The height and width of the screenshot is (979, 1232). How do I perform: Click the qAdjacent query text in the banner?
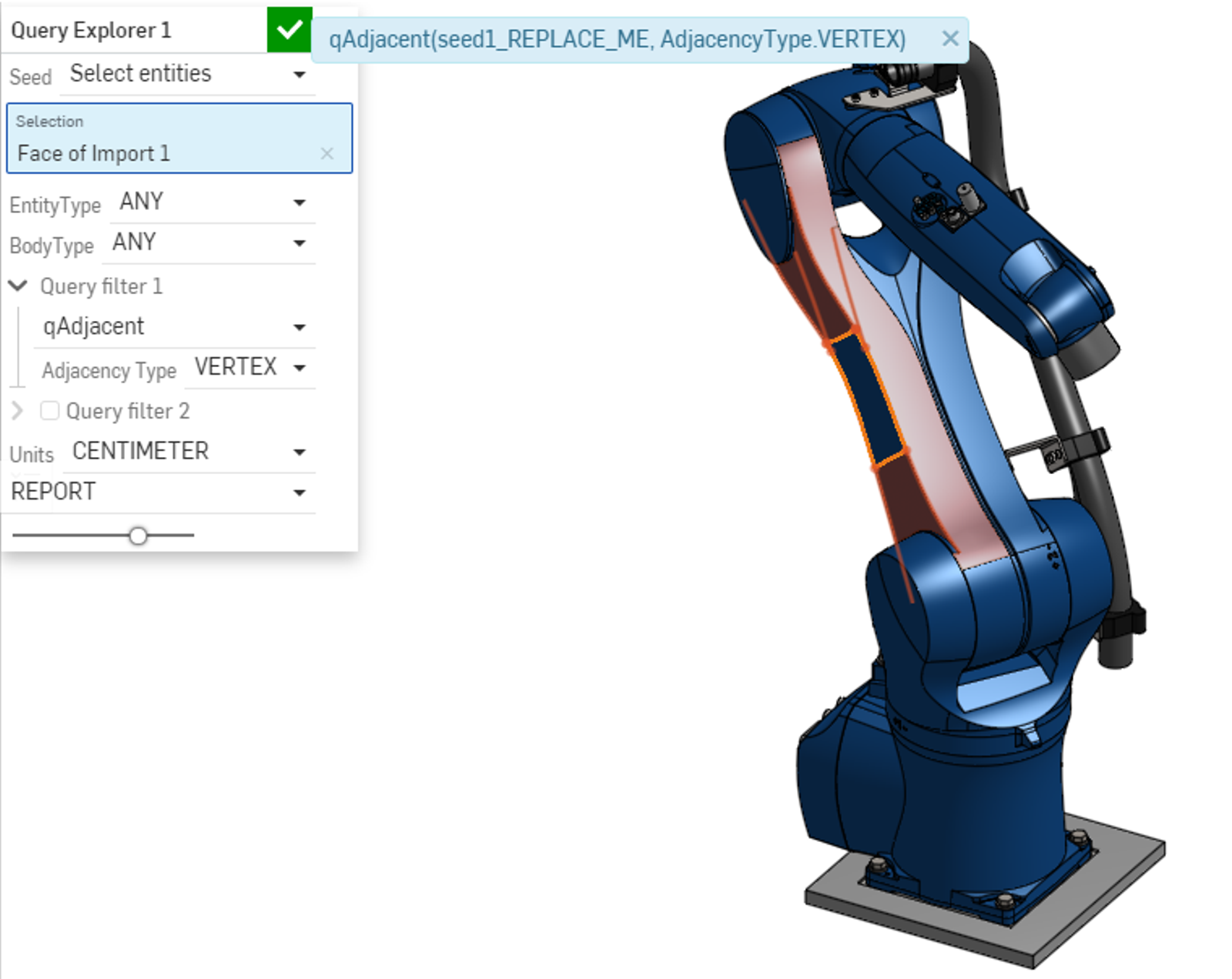(x=617, y=39)
